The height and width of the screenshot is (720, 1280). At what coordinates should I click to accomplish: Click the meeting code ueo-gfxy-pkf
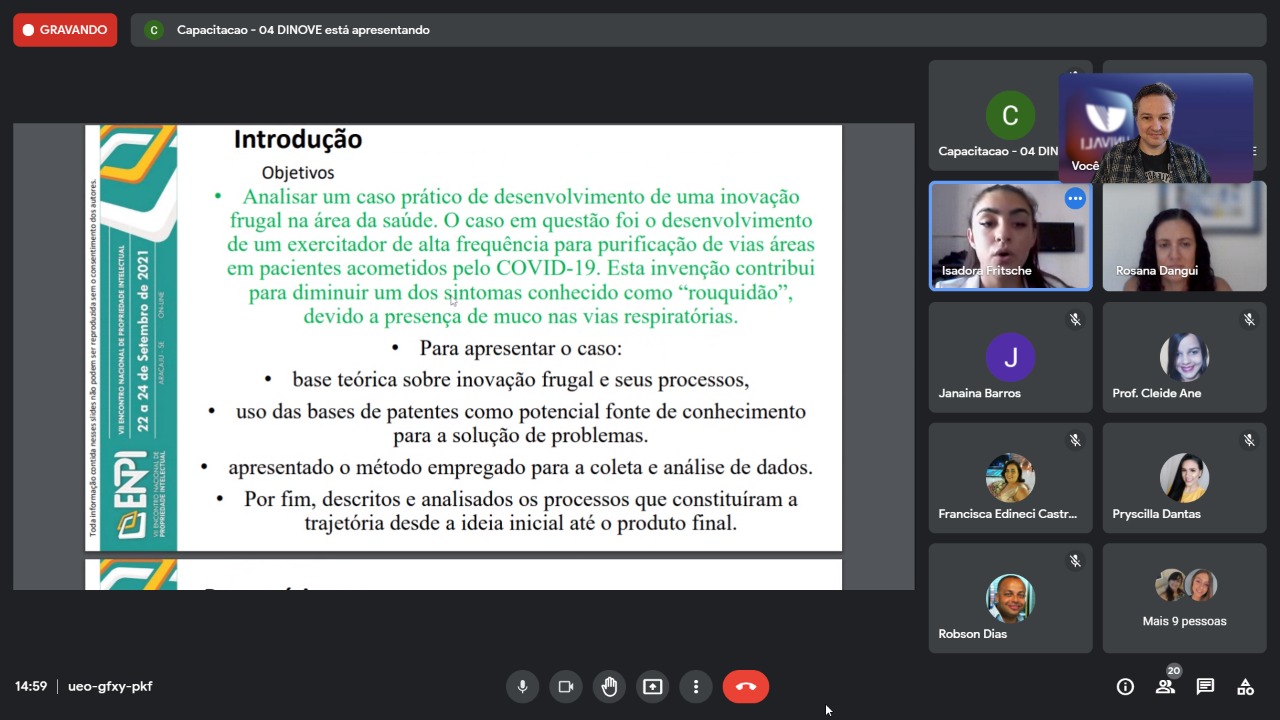pyautogui.click(x=110, y=687)
